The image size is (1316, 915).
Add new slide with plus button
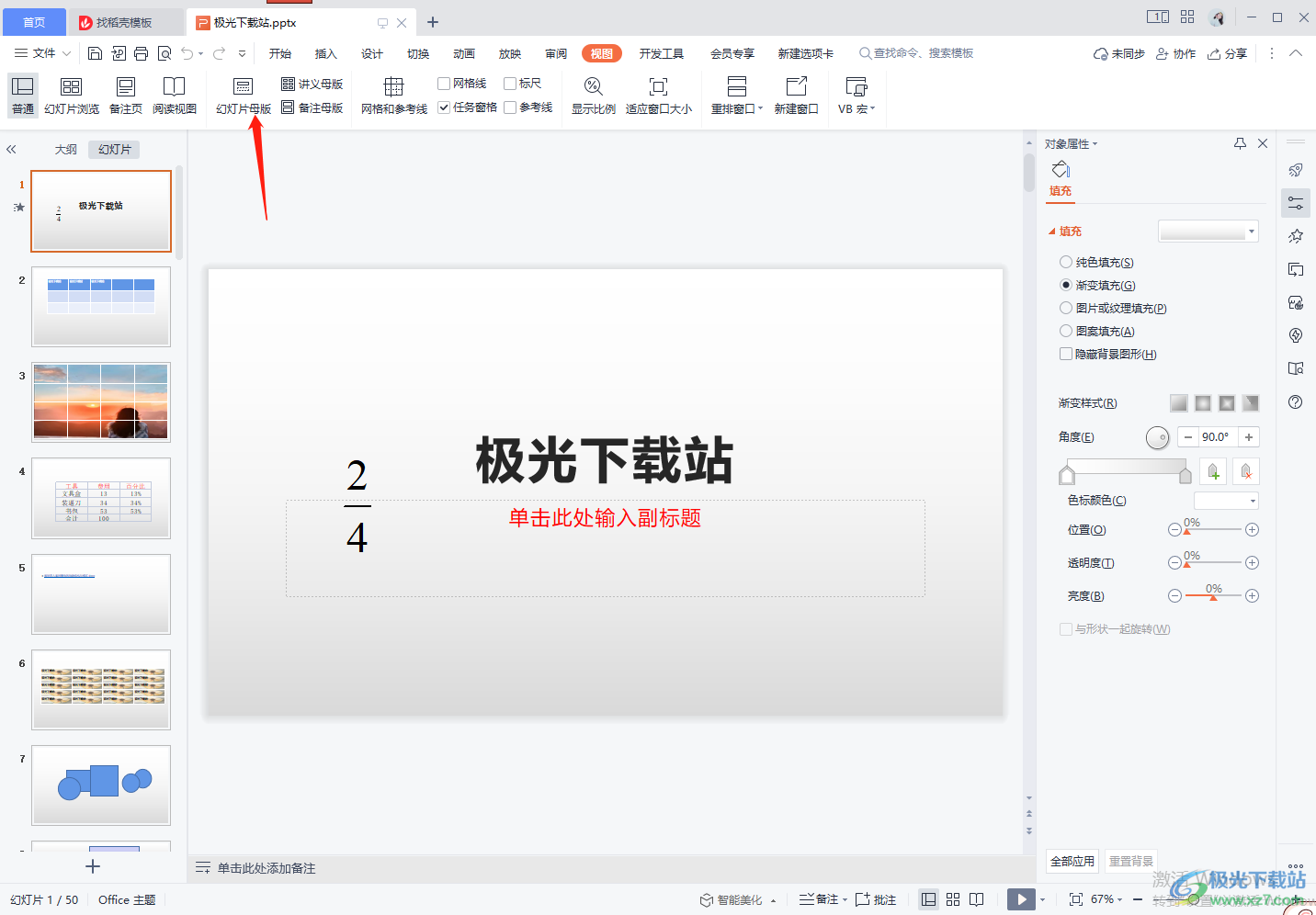[x=93, y=866]
